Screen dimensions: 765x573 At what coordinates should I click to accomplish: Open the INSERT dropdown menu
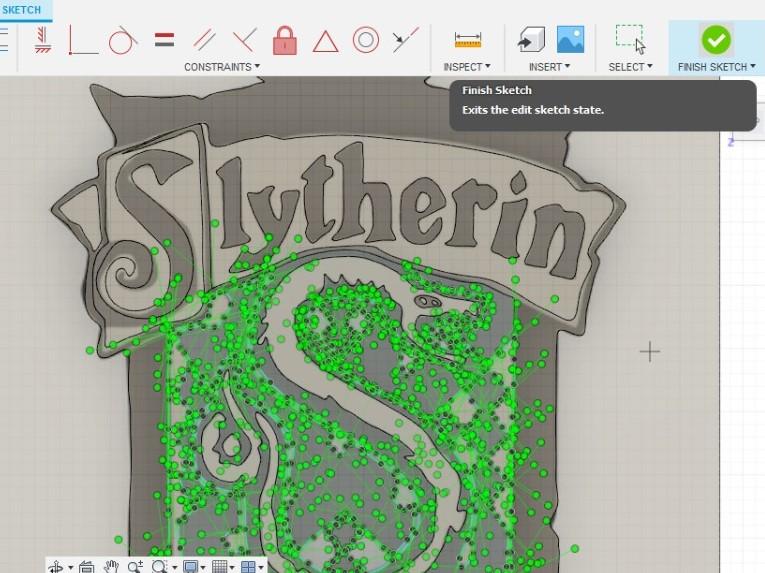[549, 67]
